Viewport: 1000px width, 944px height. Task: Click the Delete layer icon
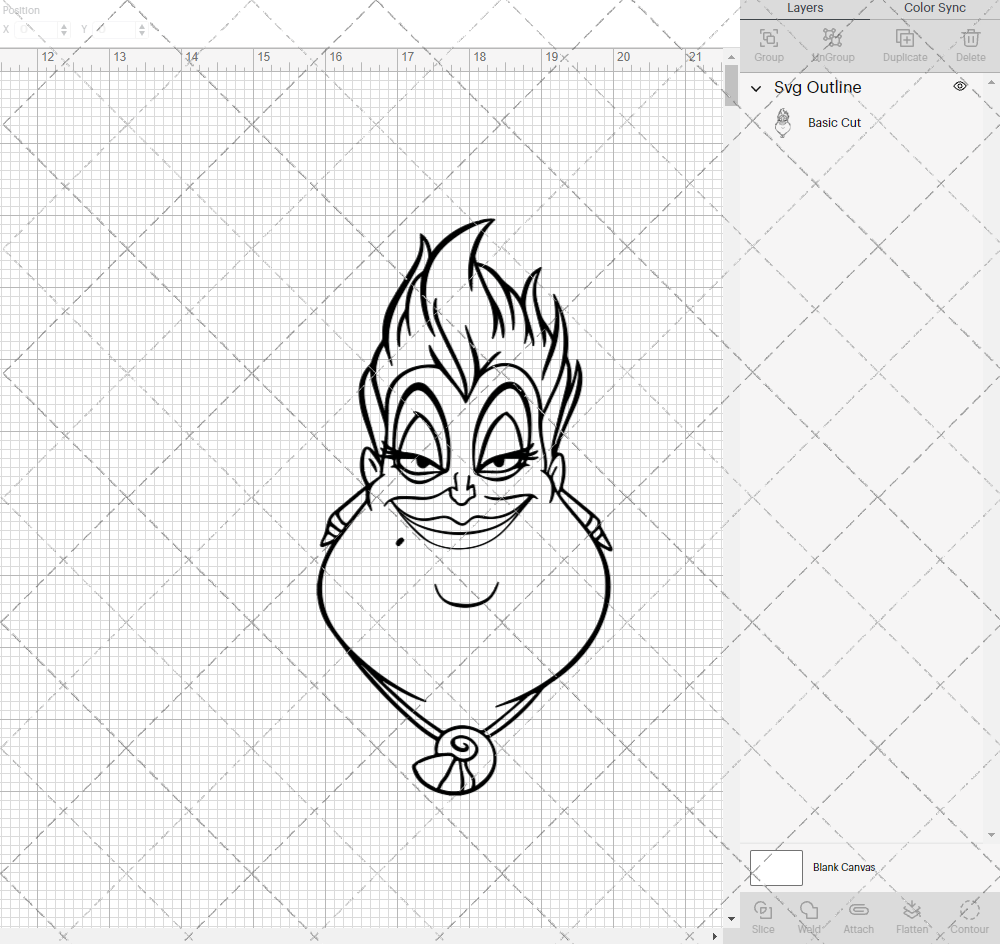pyautogui.click(x=969, y=38)
